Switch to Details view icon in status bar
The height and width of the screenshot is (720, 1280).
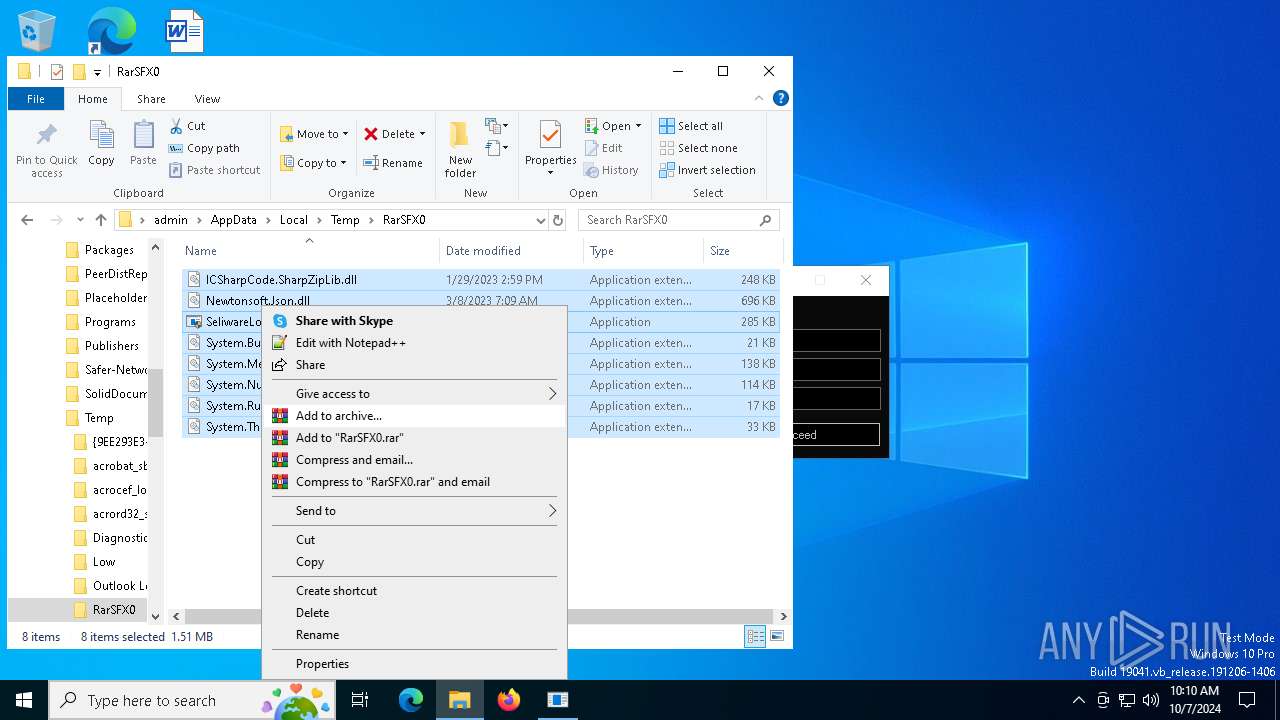tap(756, 636)
